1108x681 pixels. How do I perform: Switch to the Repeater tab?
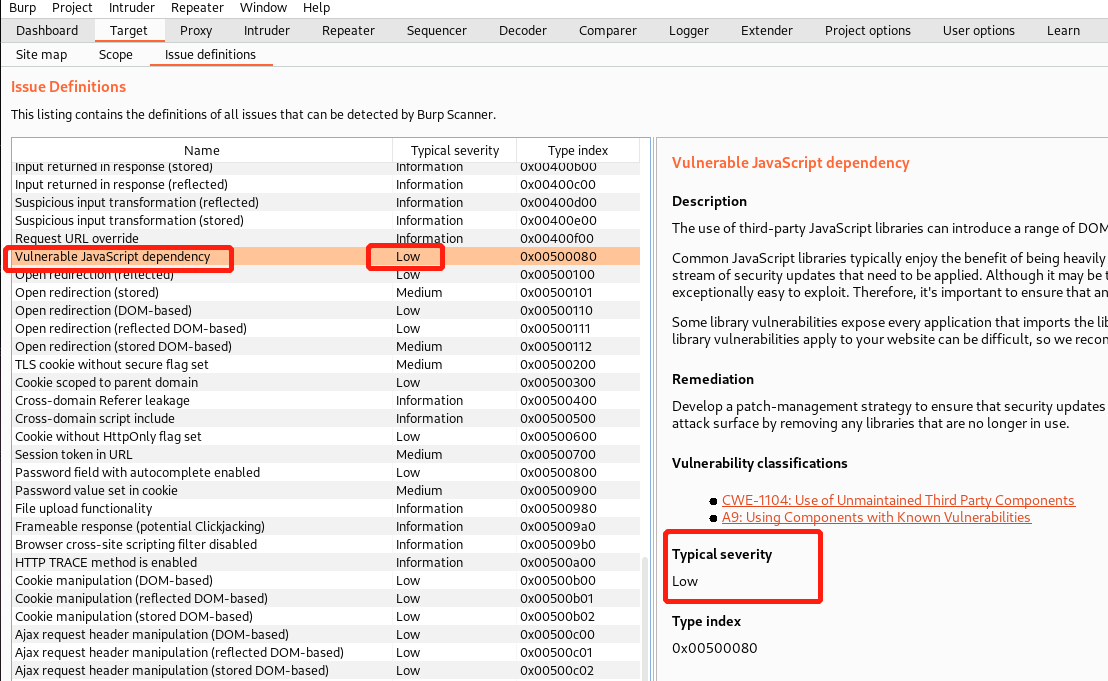click(x=348, y=30)
